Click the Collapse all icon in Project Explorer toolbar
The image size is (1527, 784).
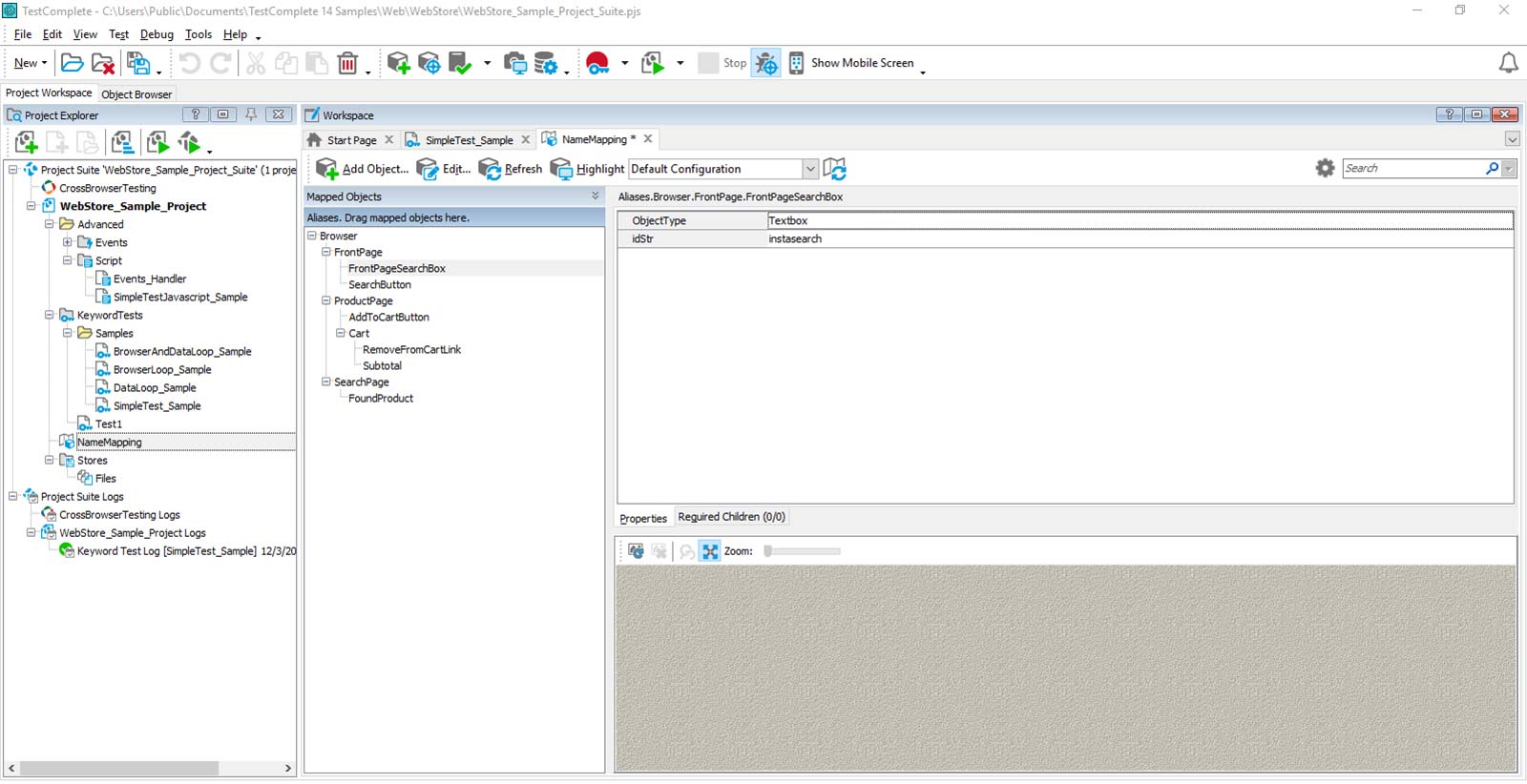tap(122, 143)
